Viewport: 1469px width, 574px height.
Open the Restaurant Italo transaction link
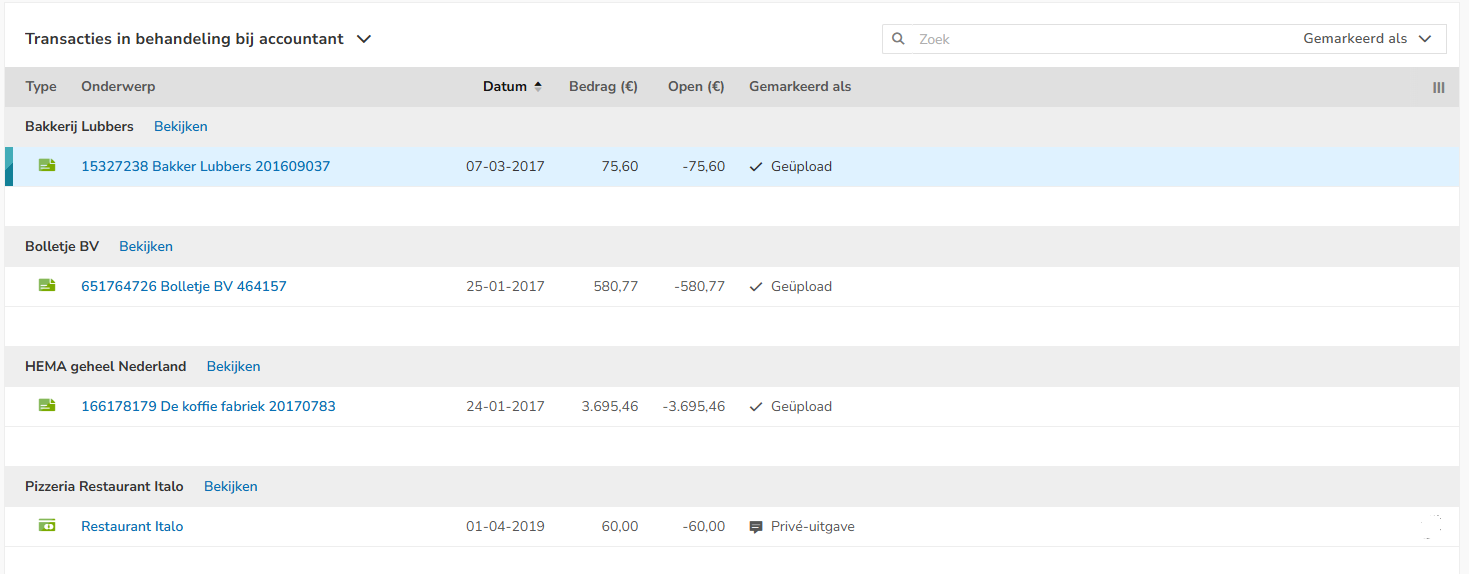pyautogui.click(x=132, y=527)
